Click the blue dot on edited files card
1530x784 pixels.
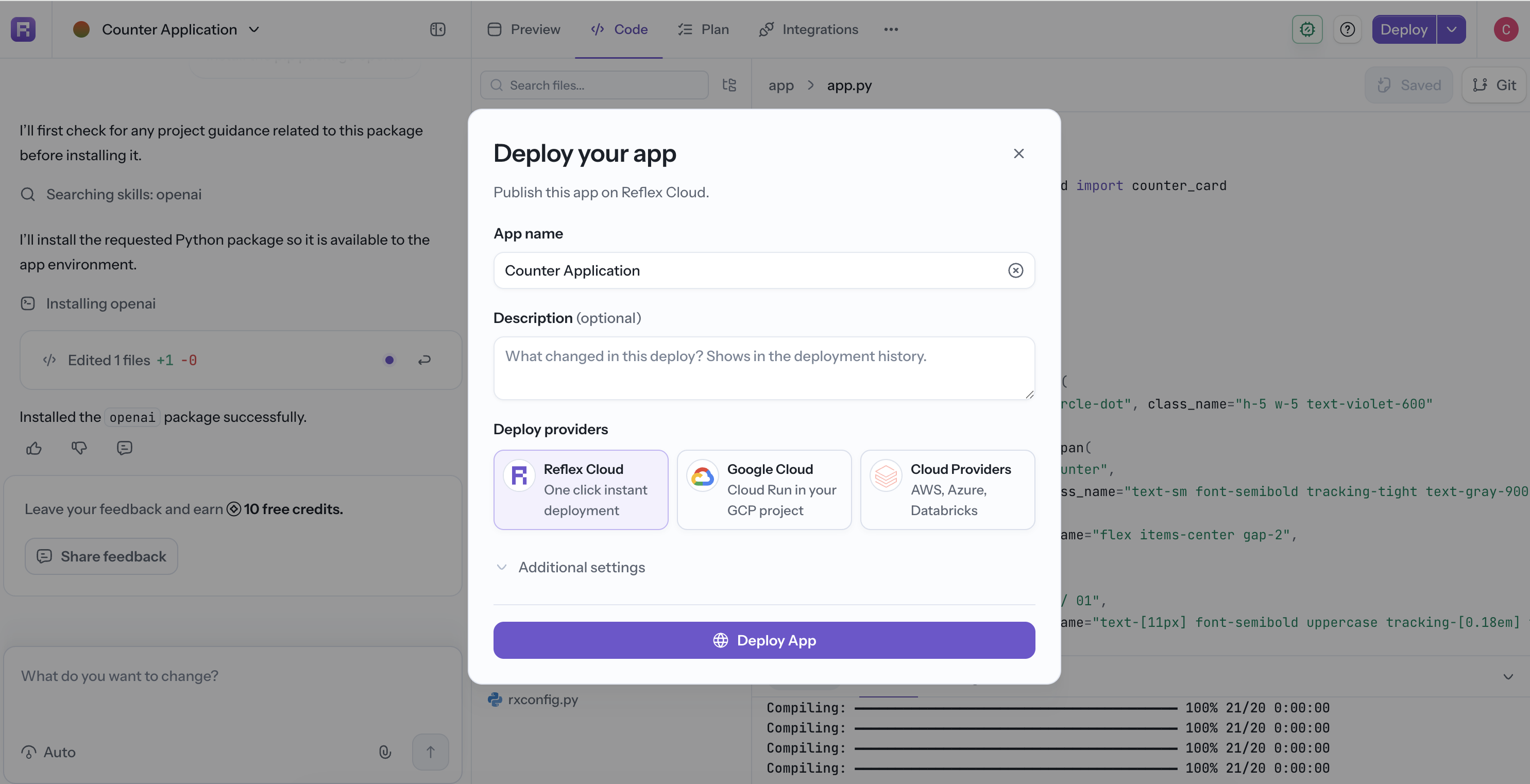[389, 360]
